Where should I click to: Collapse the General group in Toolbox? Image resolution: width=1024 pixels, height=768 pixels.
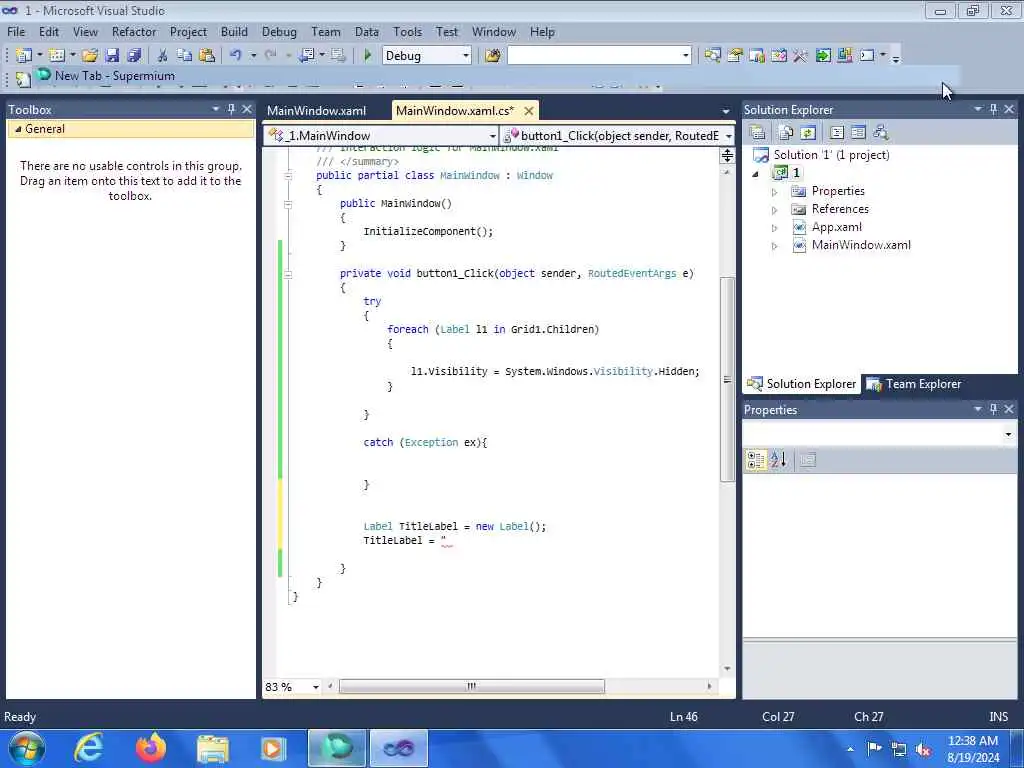(x=18, y=129)
